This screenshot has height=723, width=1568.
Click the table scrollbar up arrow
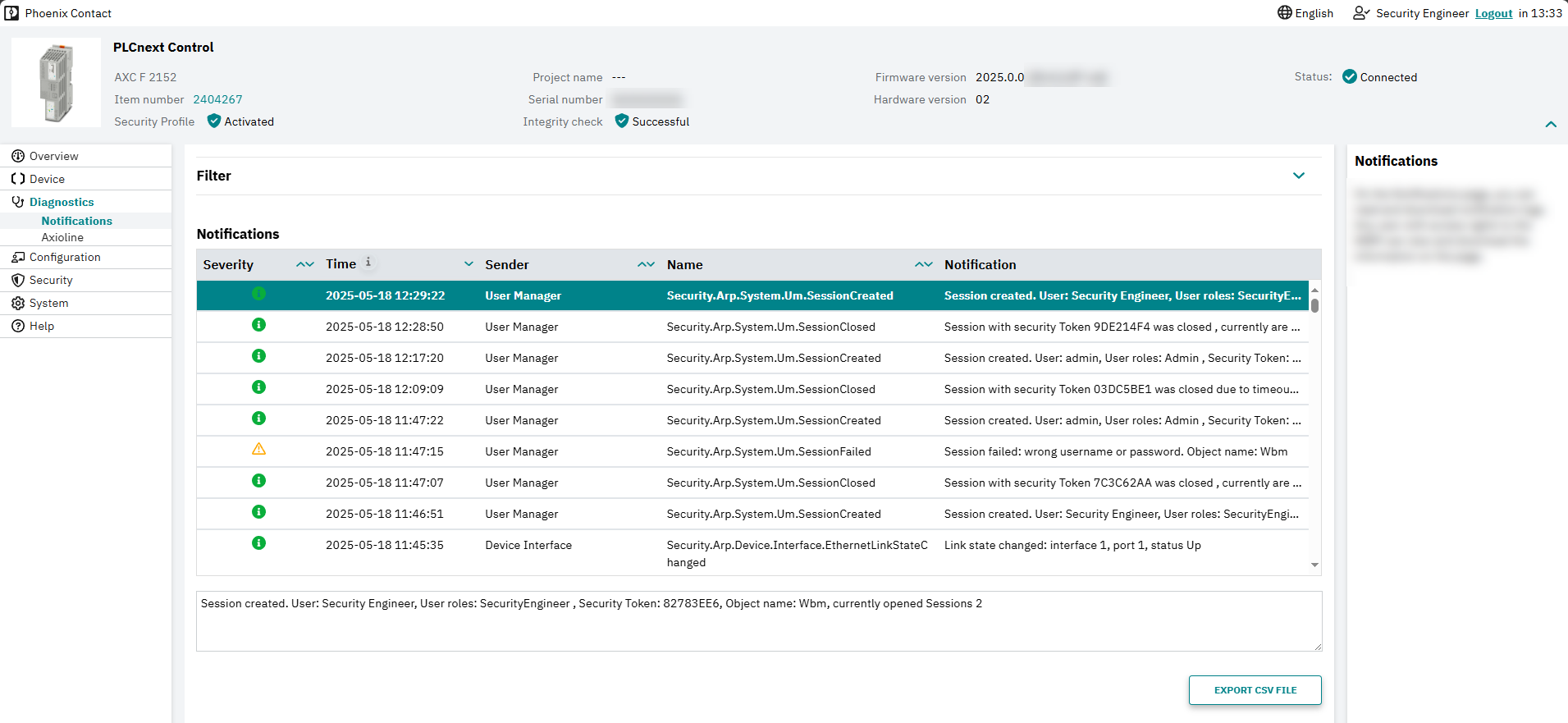coord(1314,291)
